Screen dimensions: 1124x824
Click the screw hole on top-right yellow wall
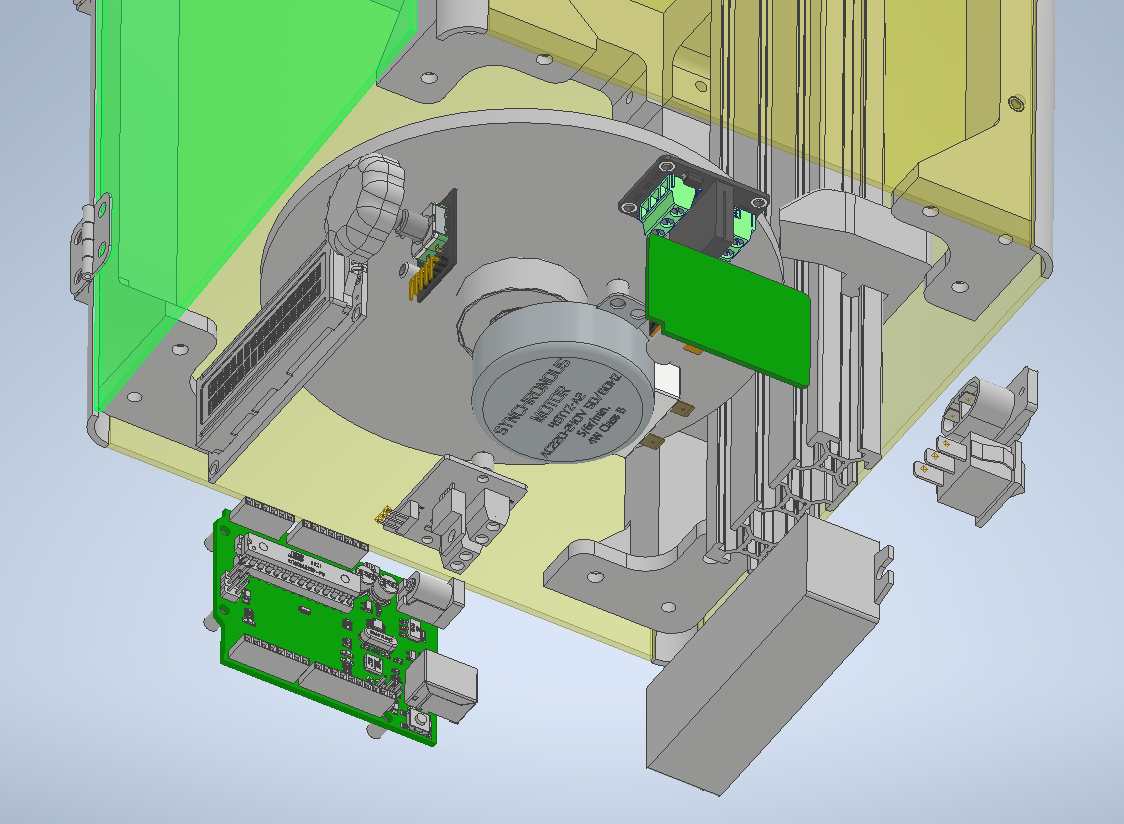[1016, 103]
